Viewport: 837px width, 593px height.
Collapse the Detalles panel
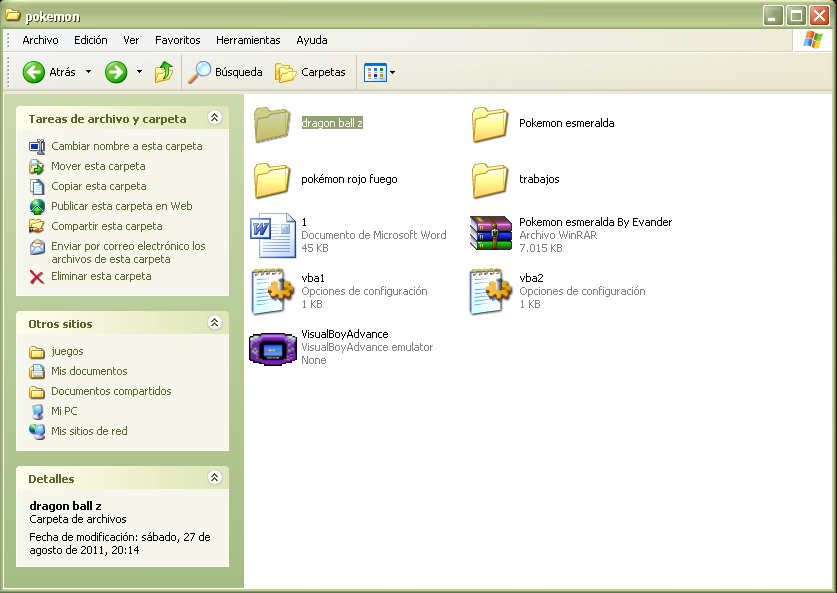(215, 477)
